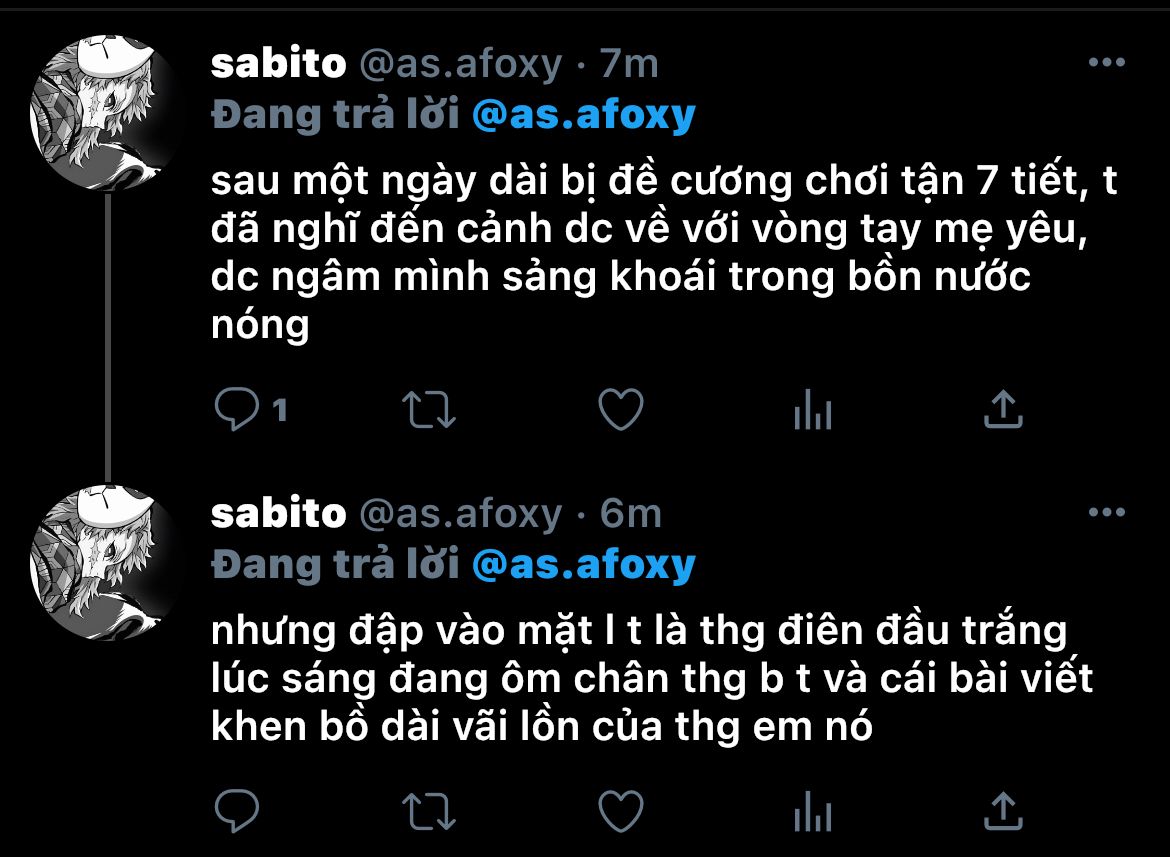
Task: Open the second tweet's three-dot menu
Action: click(x=1107, y=512)
